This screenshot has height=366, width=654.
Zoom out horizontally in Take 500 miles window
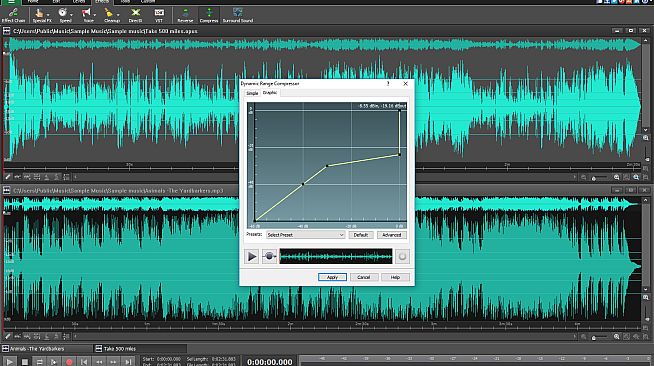pos(584,178)
